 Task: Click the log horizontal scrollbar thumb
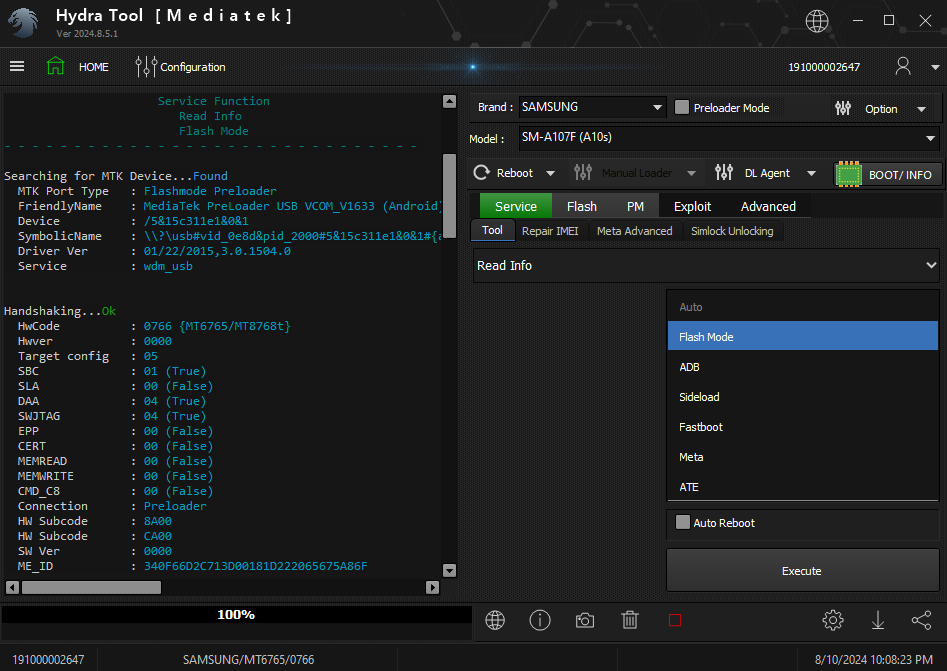[x=92, y=587]
